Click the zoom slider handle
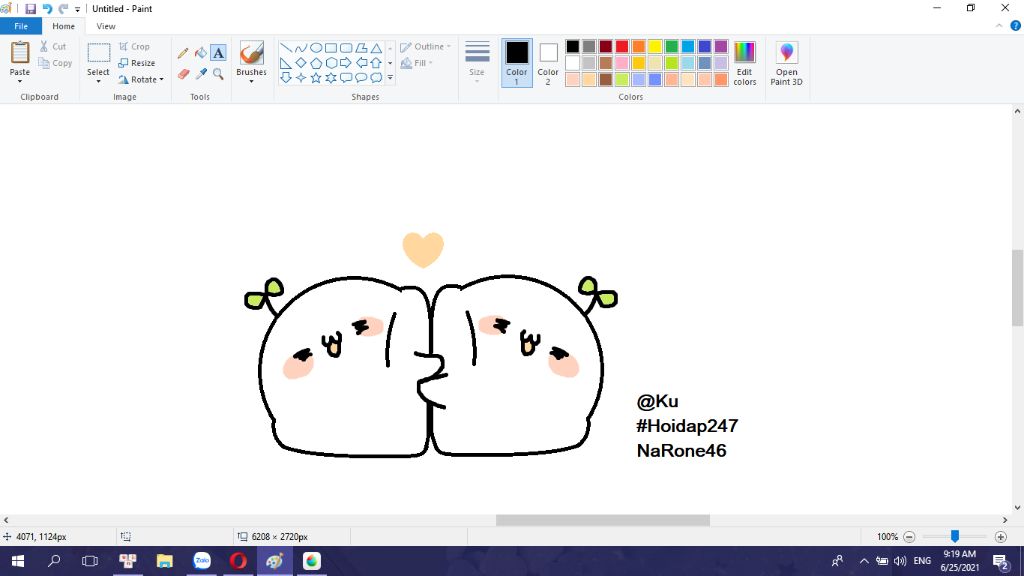 (x=955, y=536)
